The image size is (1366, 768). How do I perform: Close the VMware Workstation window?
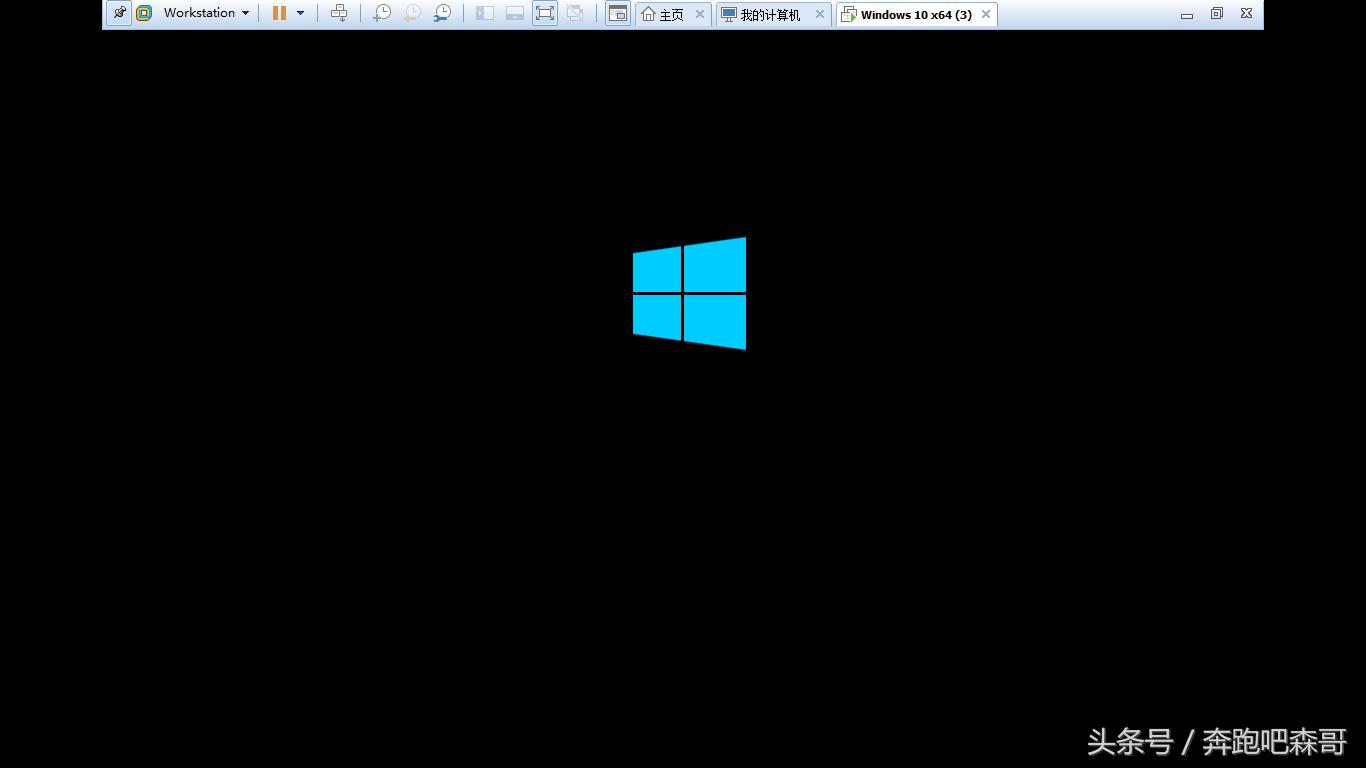pyautogui.click(x=1247, y=14)
